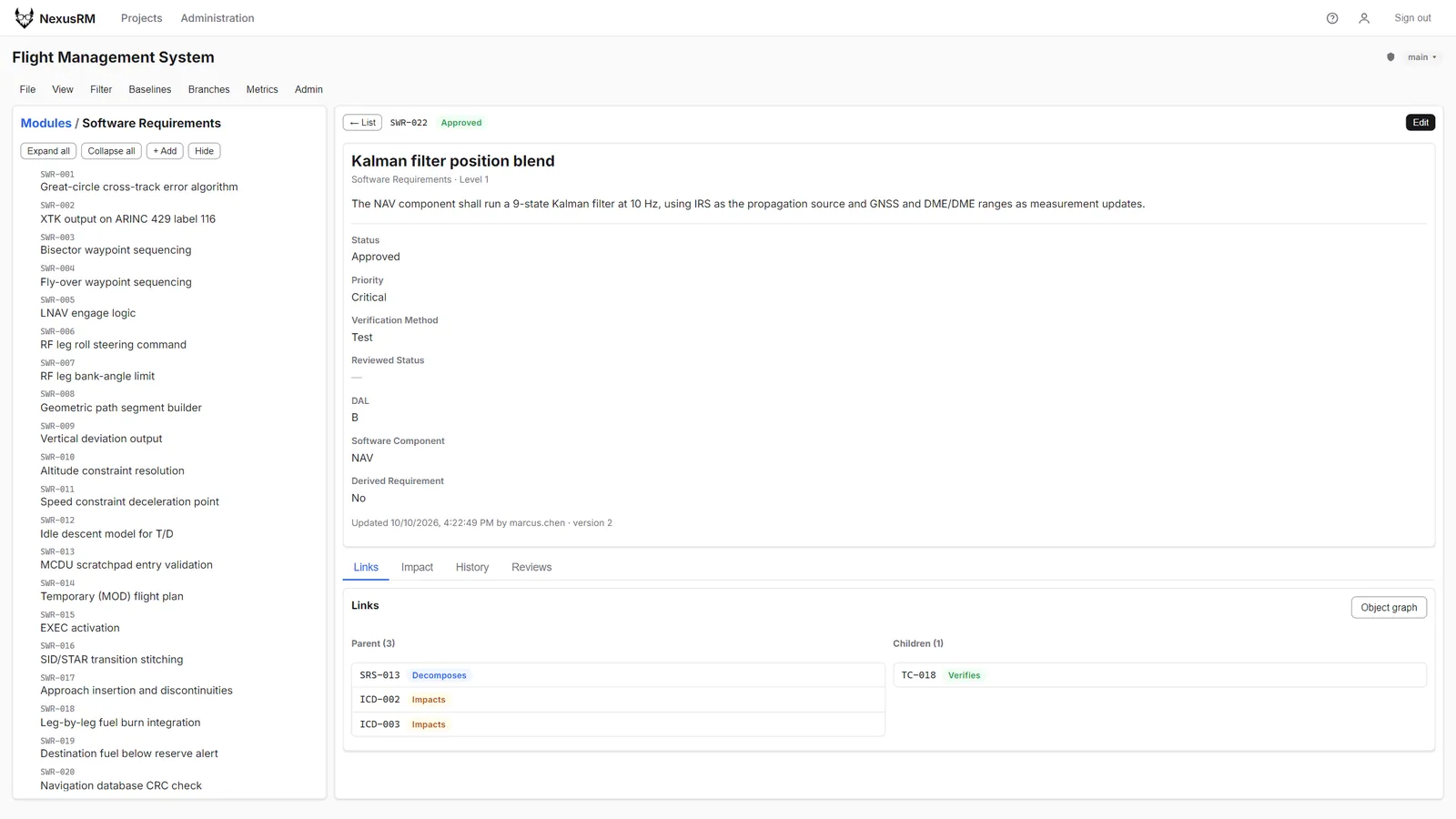Open parent link SRS-013
This screenshot has width=1456, height=819.
click(x=618, y=675)
